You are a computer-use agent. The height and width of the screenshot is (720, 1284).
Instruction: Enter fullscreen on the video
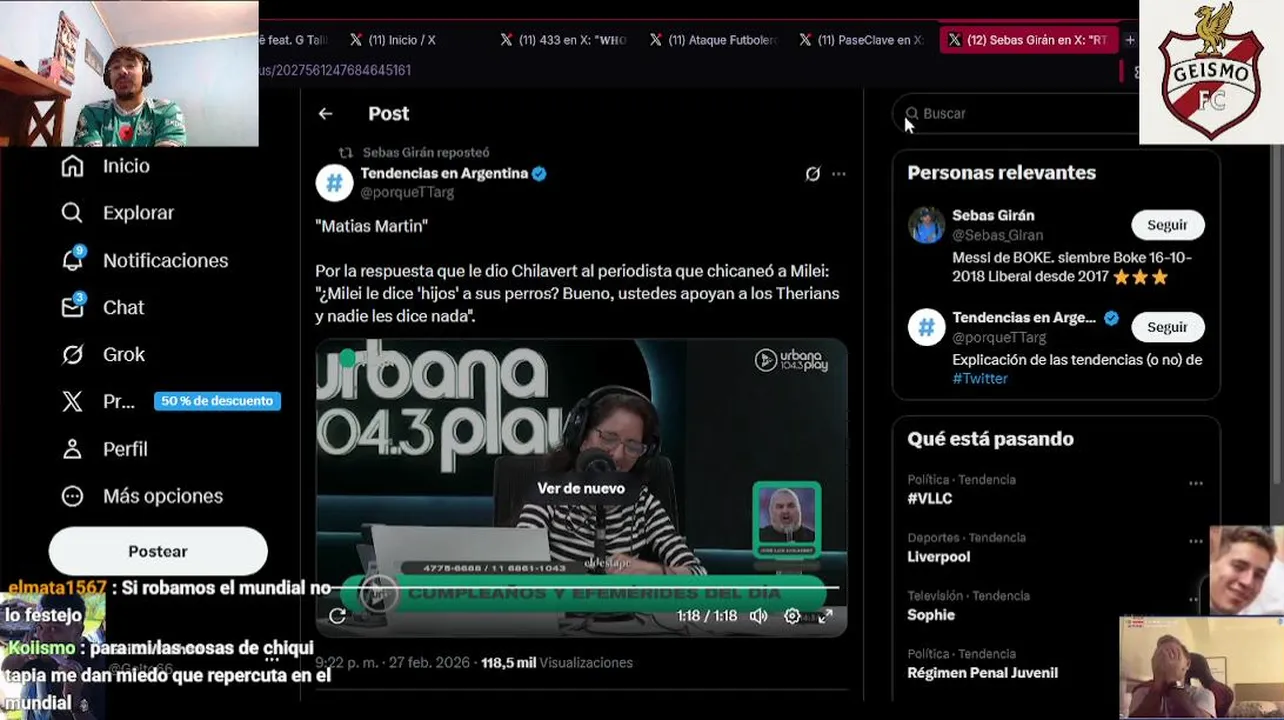[x=825, y=616]
